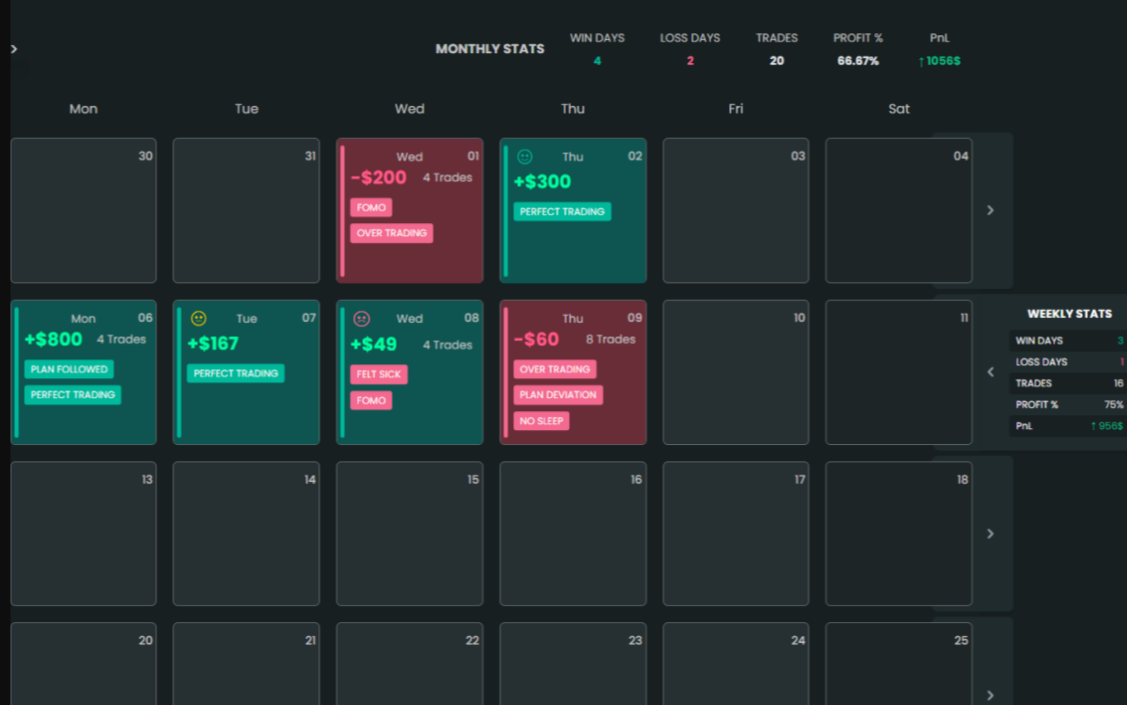The width and height of the screenshot is (1127, 705).
Task: Click the yellow mood emoji on Tue 07
Action: 198,318
